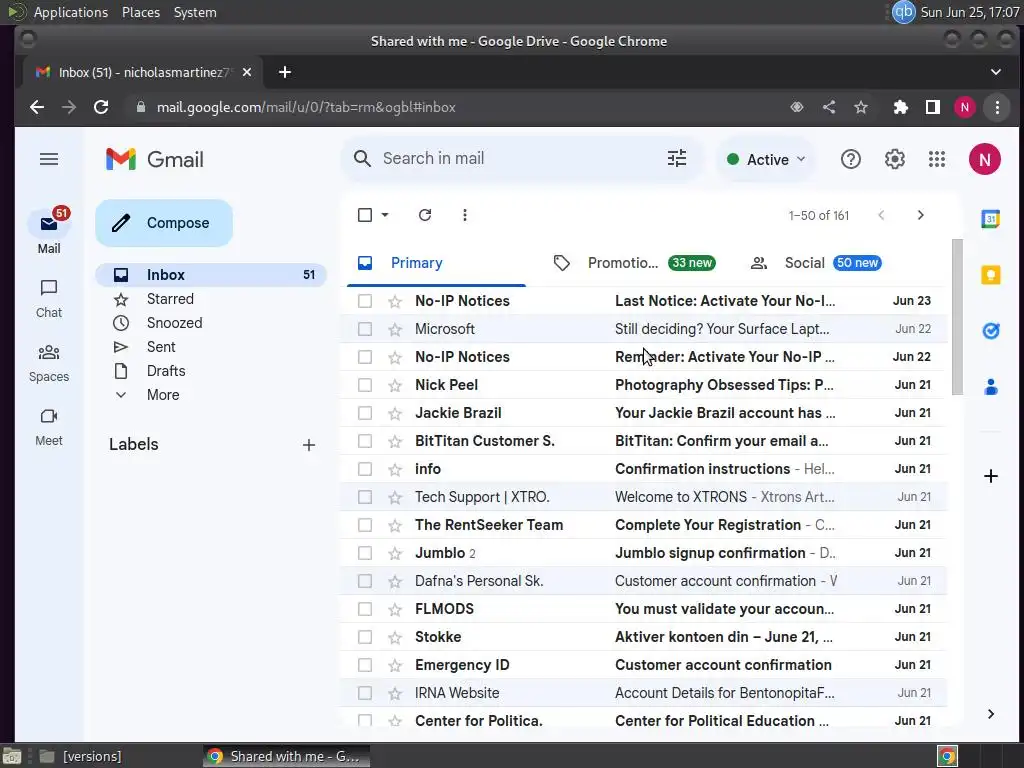Collapse the side panel with the bottom arrow
The width and height of the screenshot is (1024, 768).
click(991, 714)
